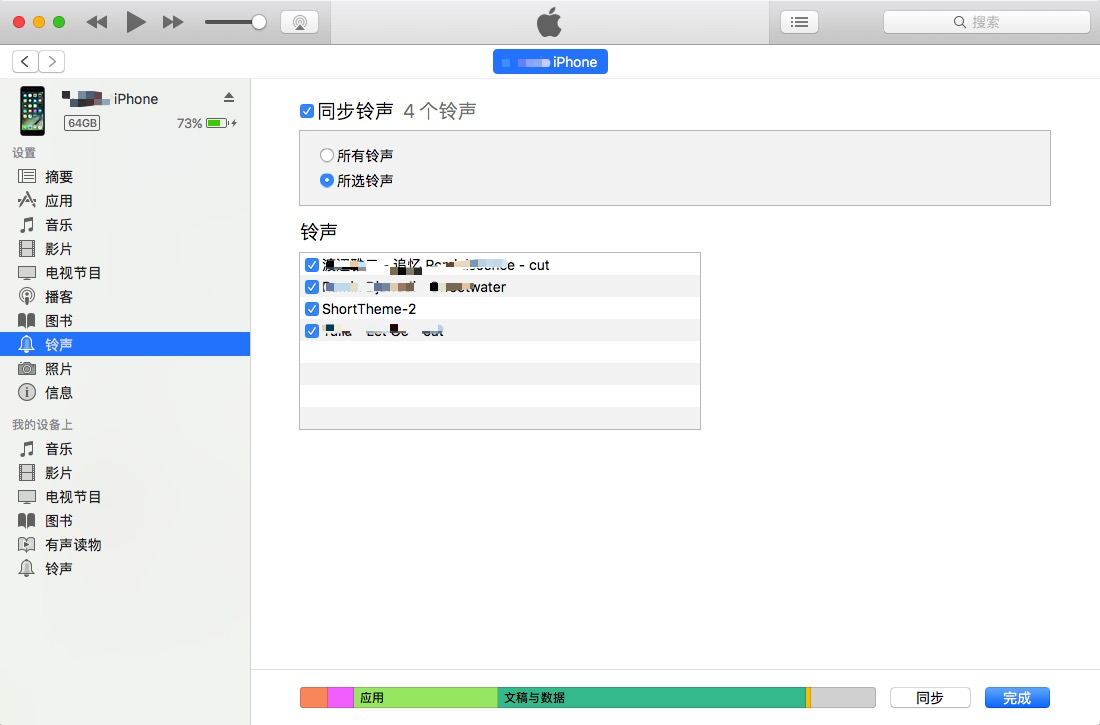This screenshot has width=1100, height=725.
Task: Select the 照片 (Photos) section
Action: click(x=57, y=368)
